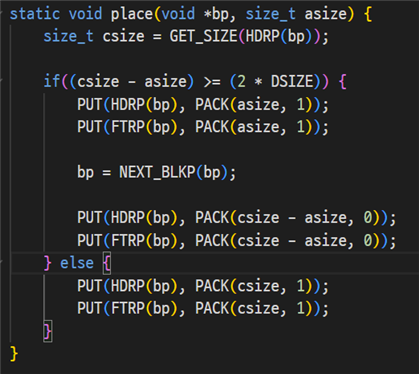Click 'HDRP' on the line 'PACK(csize - asize, 0)'
The height and width of the screenshot is (377, 419).
(128, 218)
